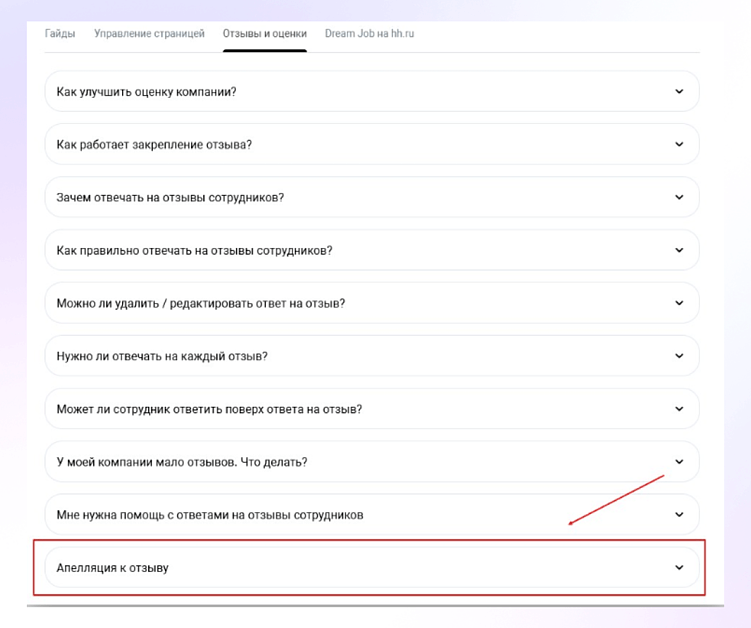Click text Можно ли удалить / редактировать ответ на отзыв?
The height and width of the screenshot is (628, 751).
tap(201, 304)
